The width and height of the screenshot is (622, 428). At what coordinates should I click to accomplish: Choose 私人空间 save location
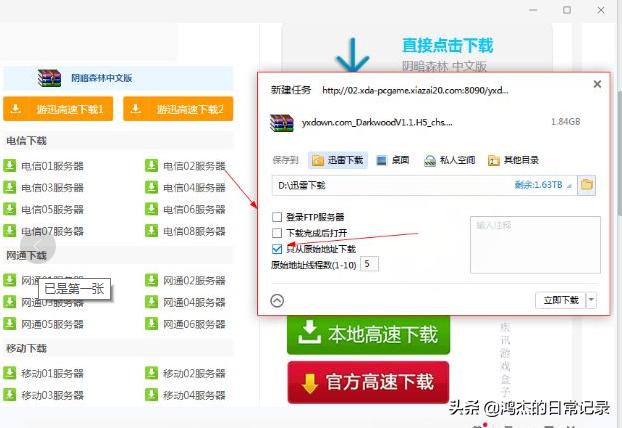[449, 160]
